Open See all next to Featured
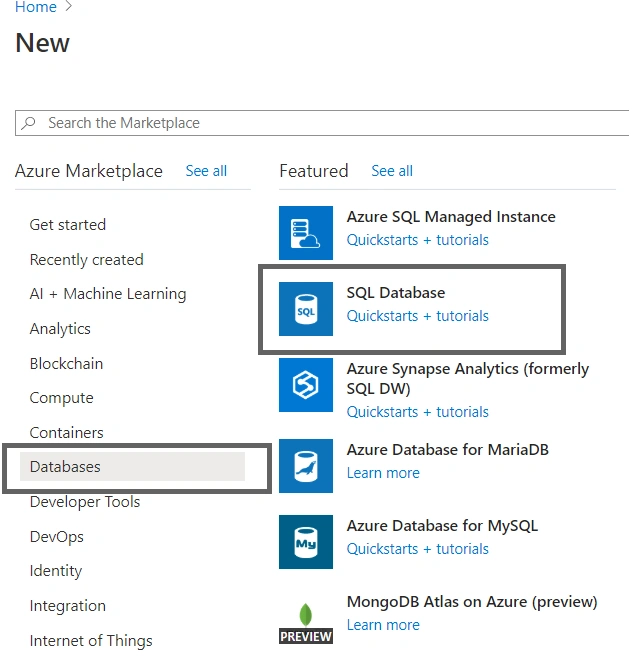The width and height of the screenshot is (634, 666). (x=392, y=171)
